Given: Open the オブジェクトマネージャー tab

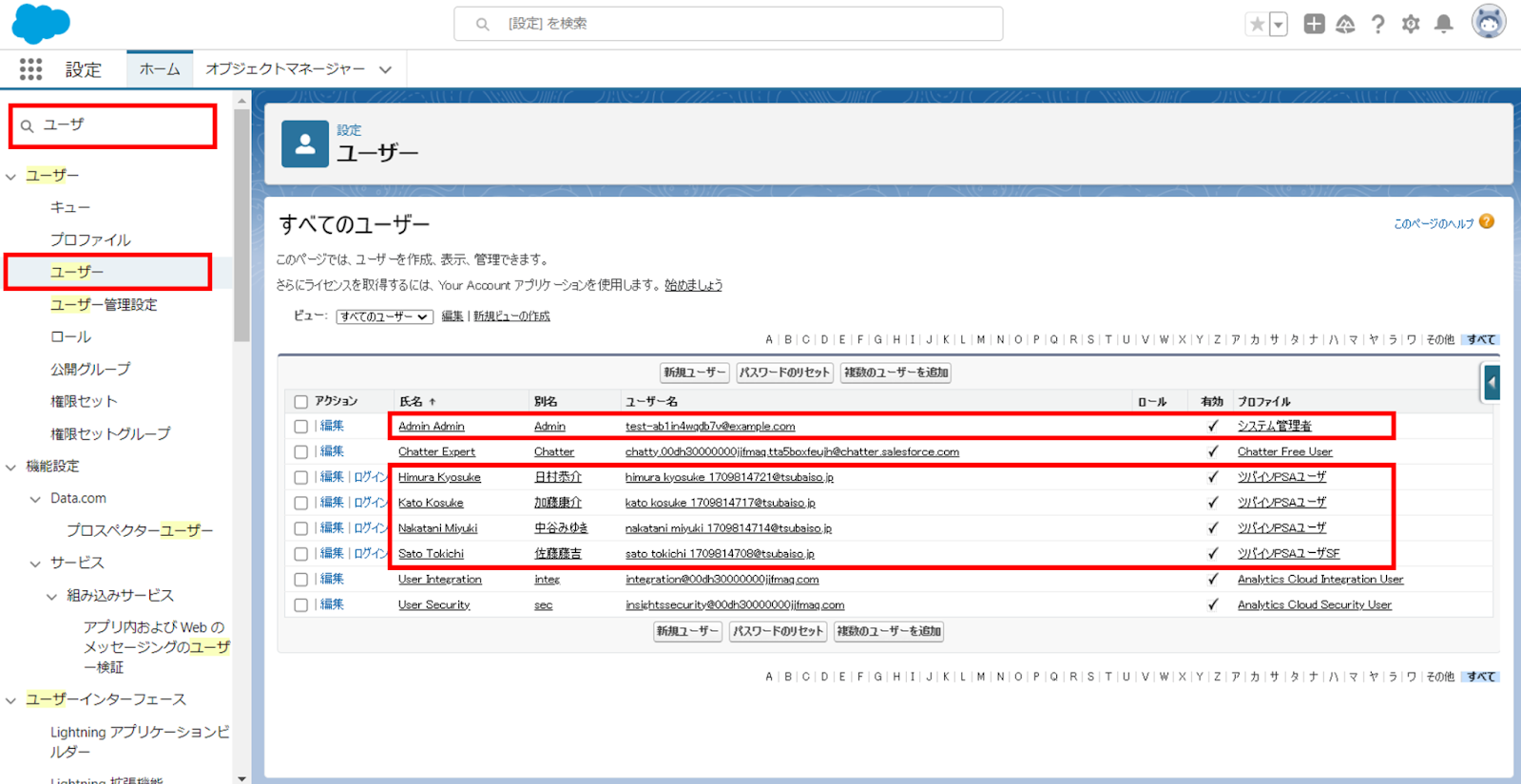Looking at the screenshot, I should (x=285, y=69).
